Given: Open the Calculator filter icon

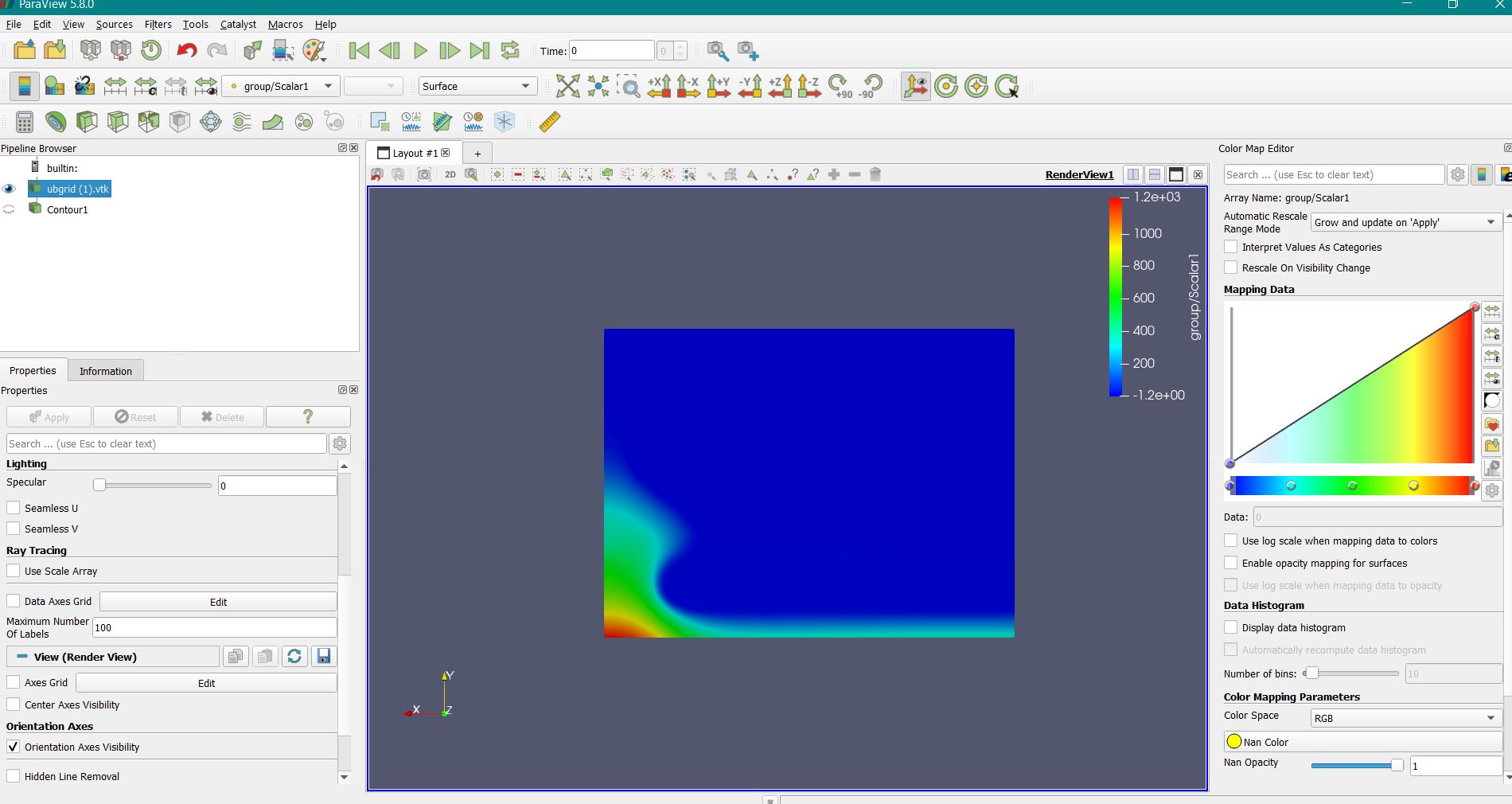Looking at the screenshot, I should 25,122.
